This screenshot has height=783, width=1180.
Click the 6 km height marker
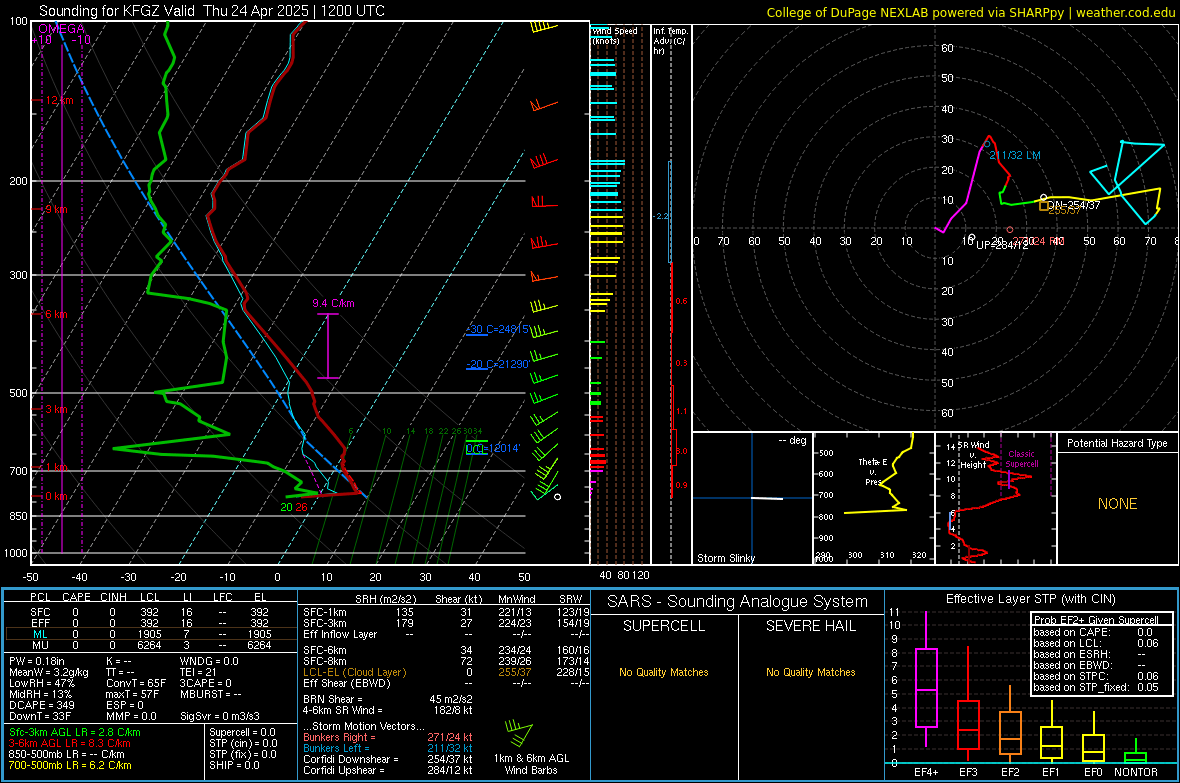(x=56, y=314)
